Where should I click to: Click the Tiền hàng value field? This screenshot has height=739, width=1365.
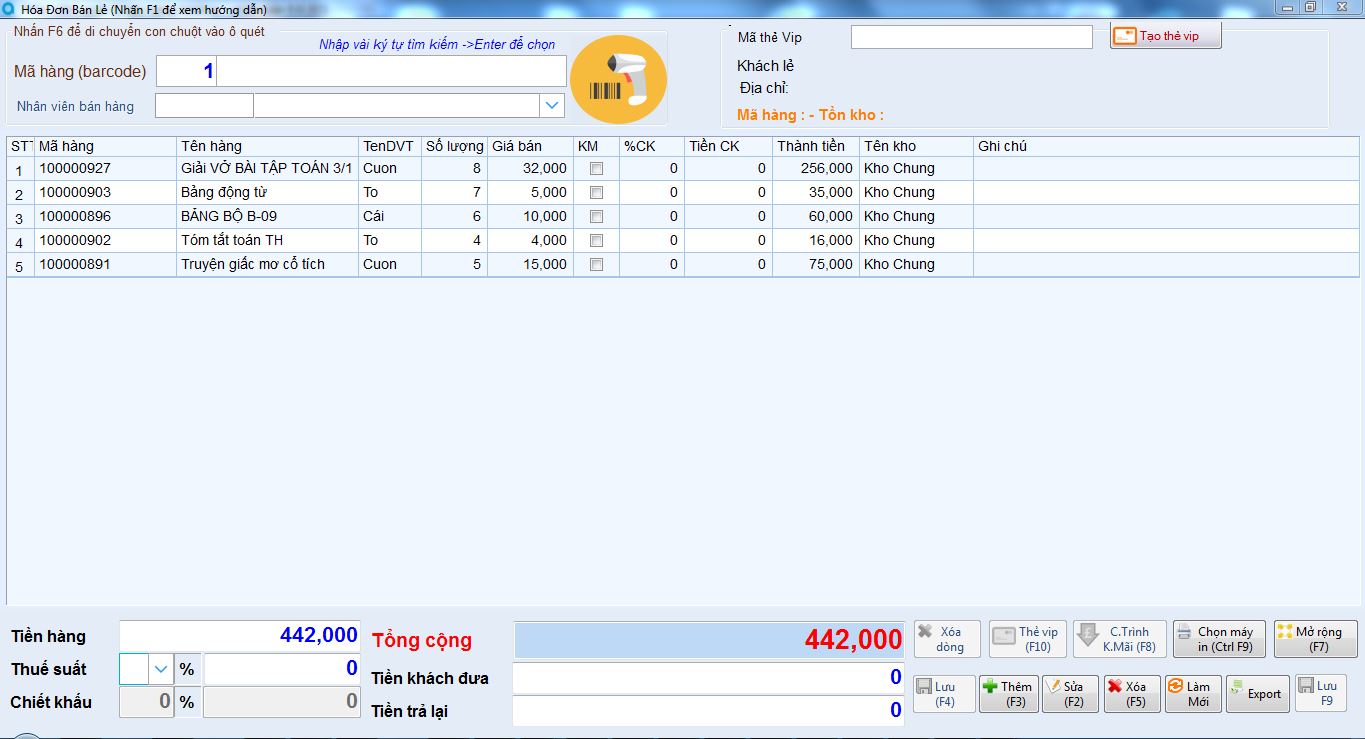(x=240, y=636)
